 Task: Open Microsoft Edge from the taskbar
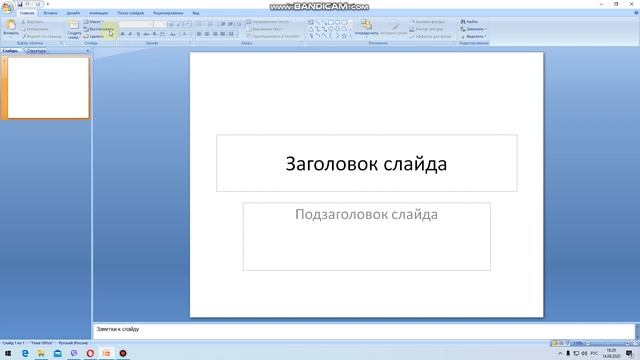pyautogui.click(x=25, y=353)
